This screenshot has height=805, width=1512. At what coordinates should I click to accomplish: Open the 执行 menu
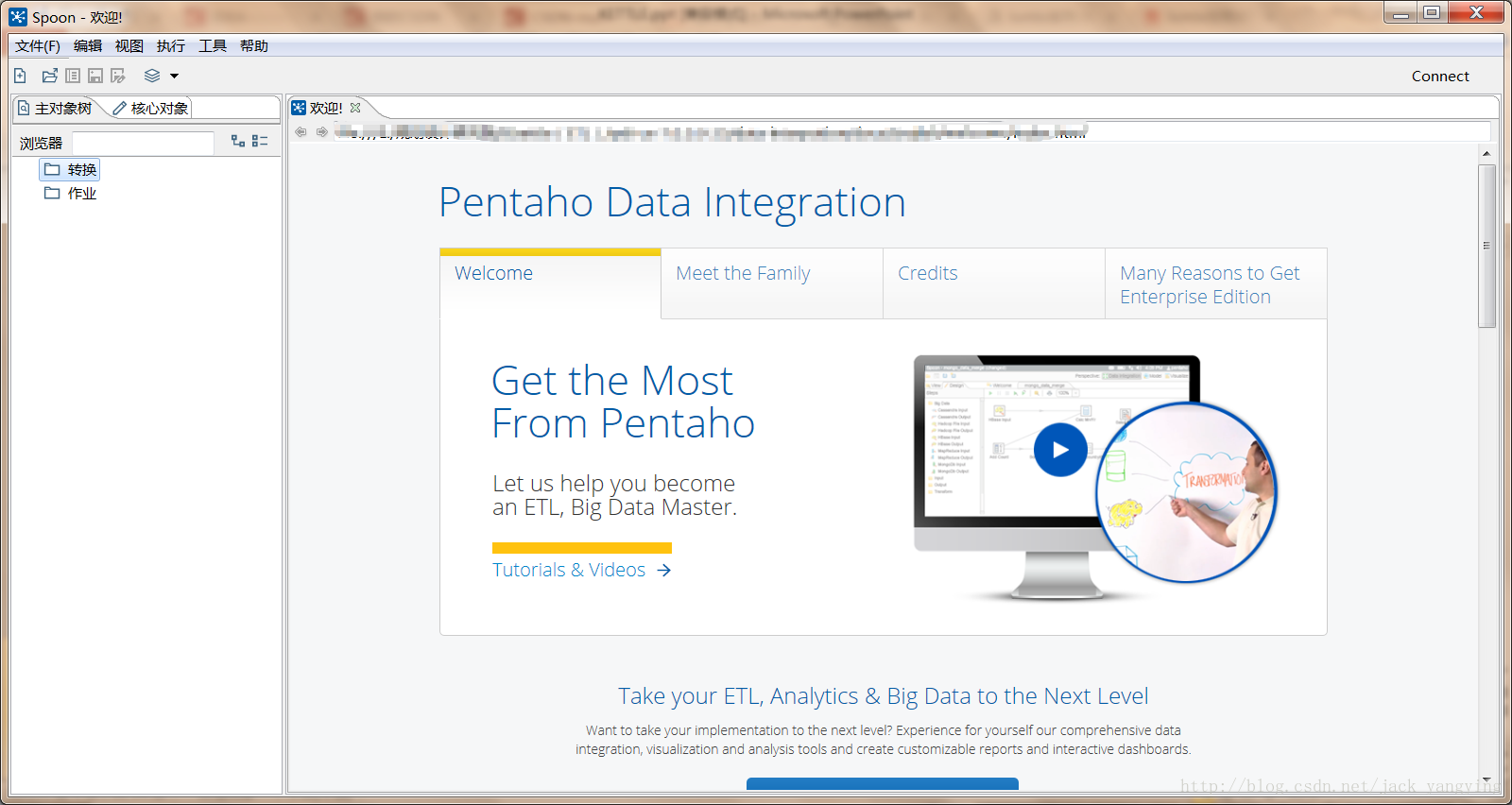pos(171,46)
